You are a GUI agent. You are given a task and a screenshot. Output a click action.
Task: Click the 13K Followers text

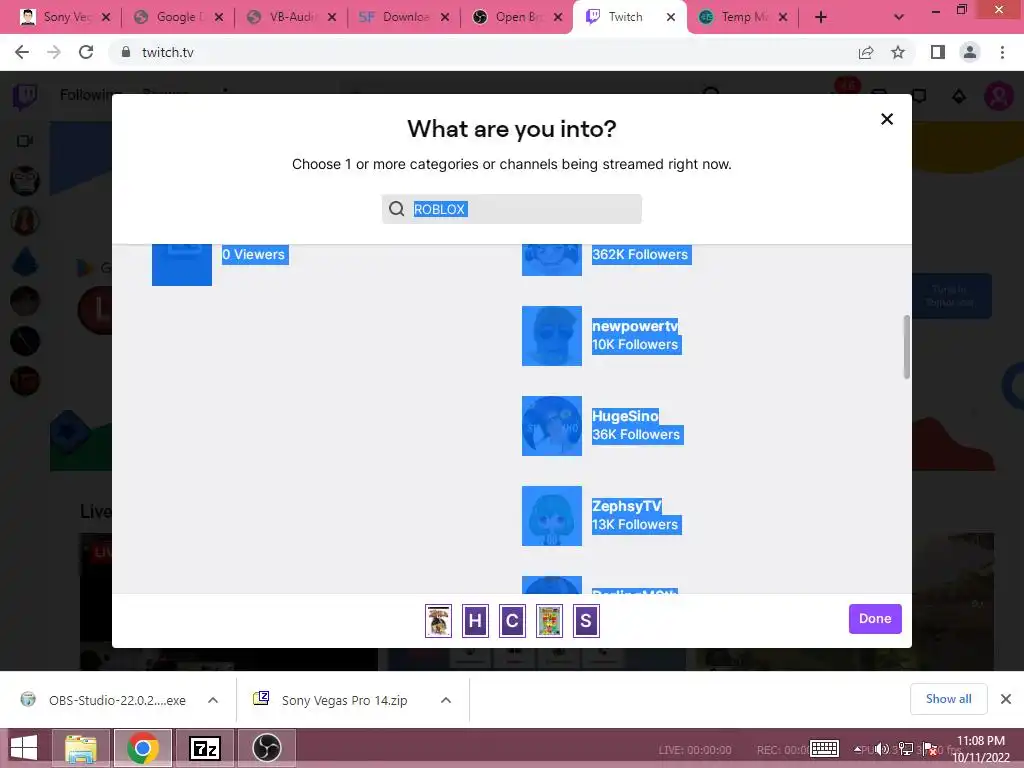[x=635, y=525]
